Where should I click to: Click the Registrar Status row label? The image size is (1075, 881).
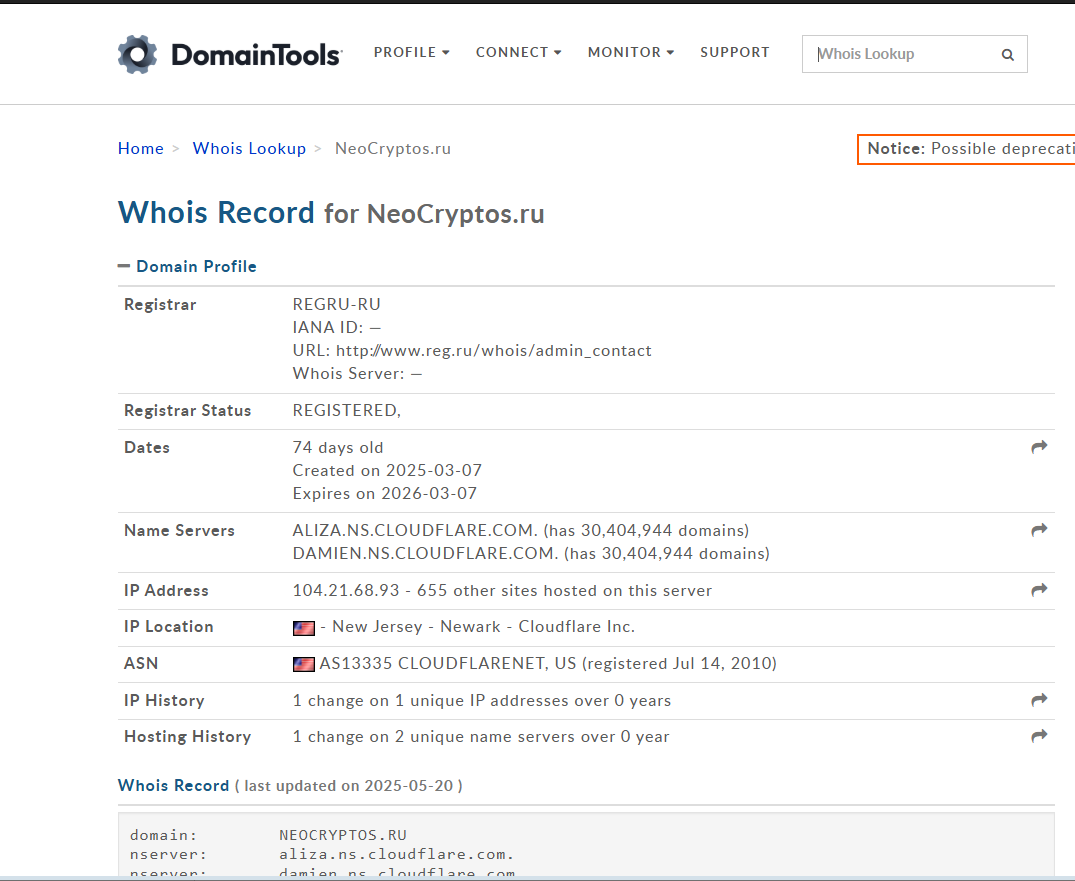tap(188, 411)
